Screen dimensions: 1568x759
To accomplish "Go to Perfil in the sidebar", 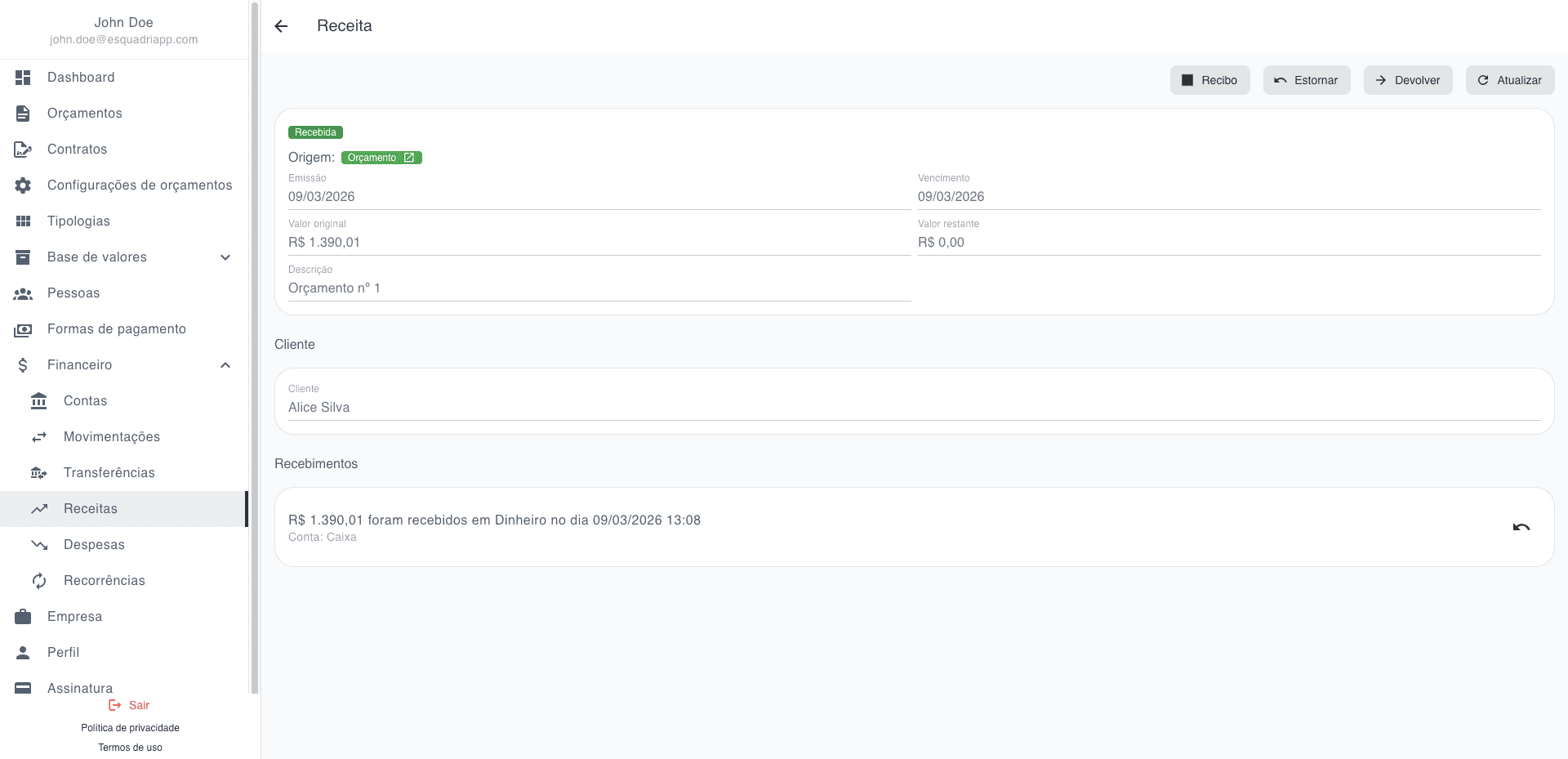I will (122, 653).
